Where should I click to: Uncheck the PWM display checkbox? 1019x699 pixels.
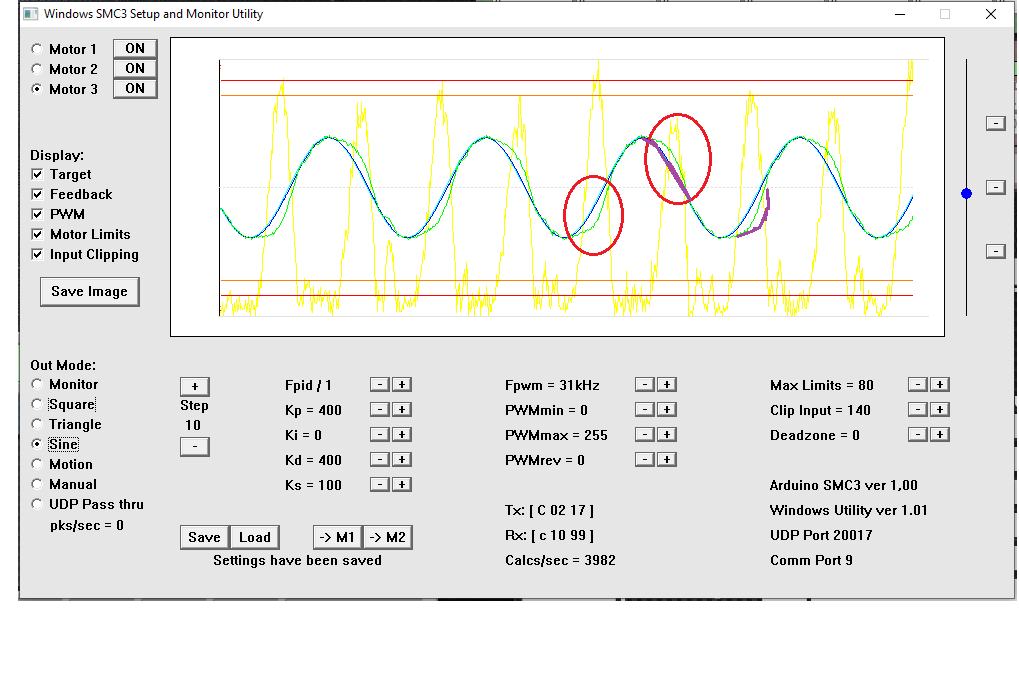tap(38, 214)
